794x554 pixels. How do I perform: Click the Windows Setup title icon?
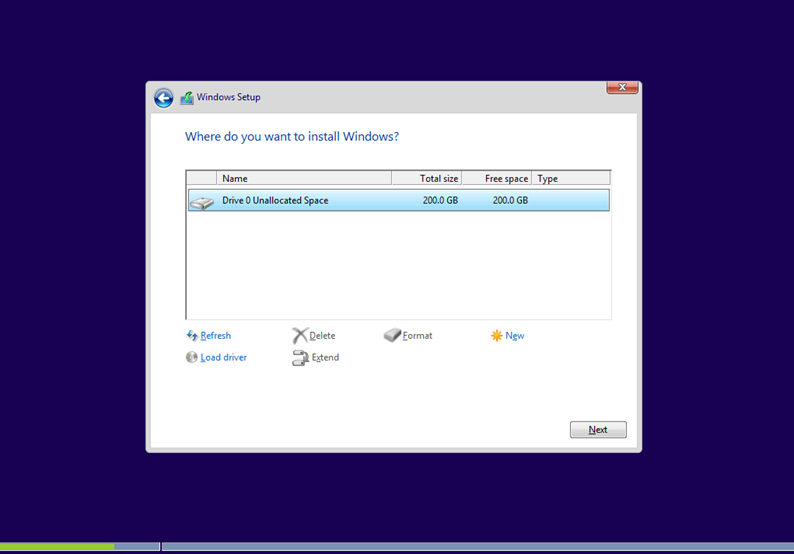pyautogui.click(x=187, y=97)
